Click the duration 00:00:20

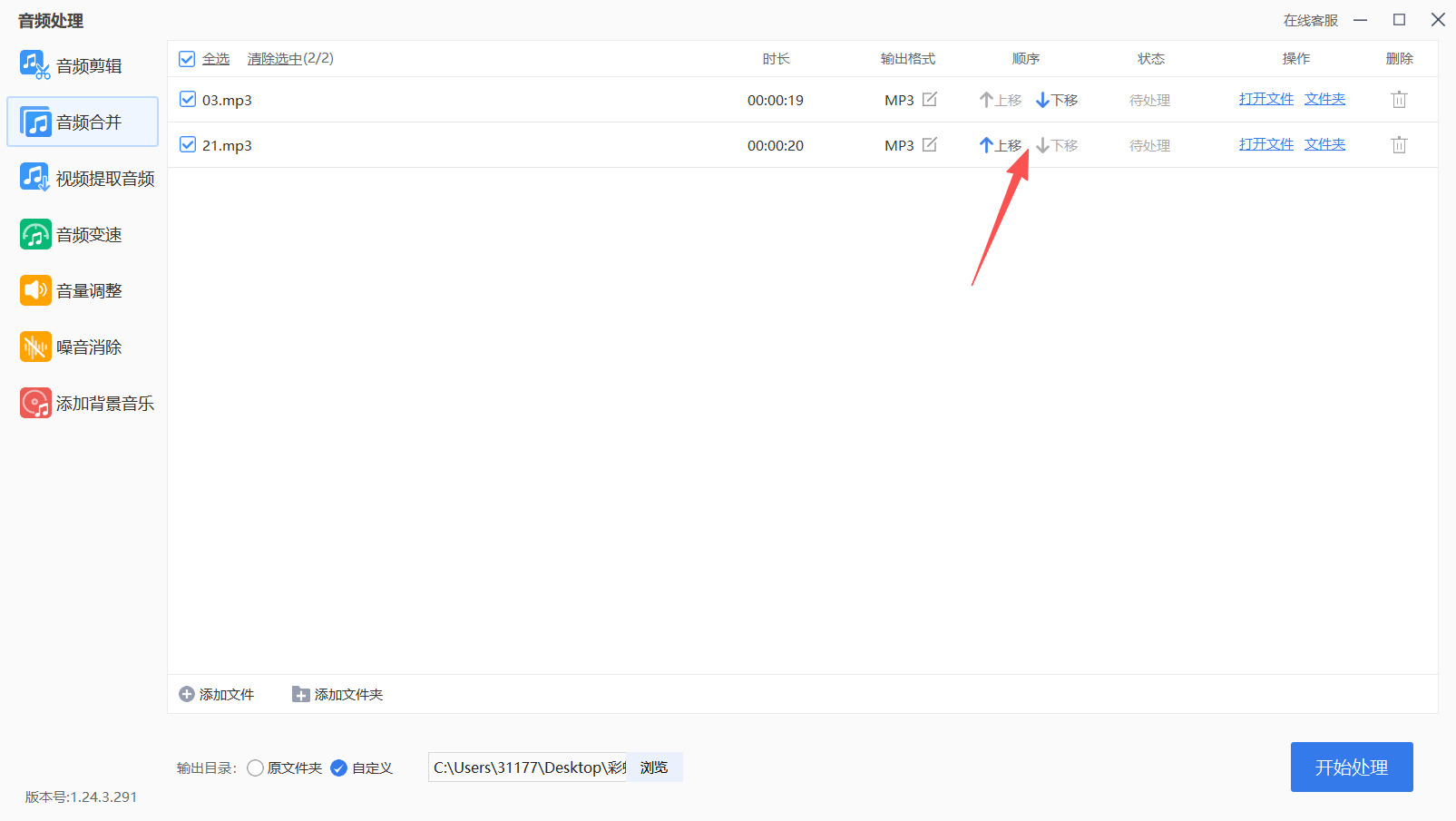pos(776,145)
